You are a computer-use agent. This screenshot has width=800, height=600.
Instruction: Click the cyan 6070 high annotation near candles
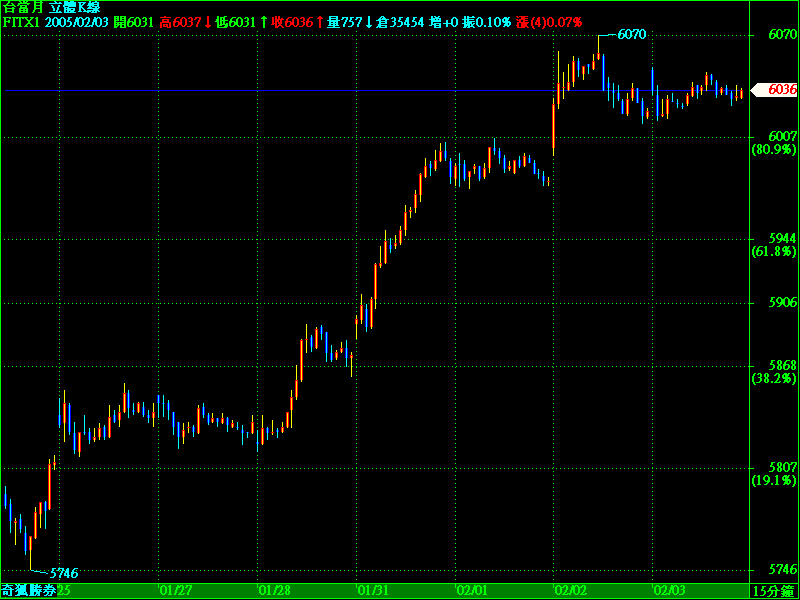click(632, 35)
